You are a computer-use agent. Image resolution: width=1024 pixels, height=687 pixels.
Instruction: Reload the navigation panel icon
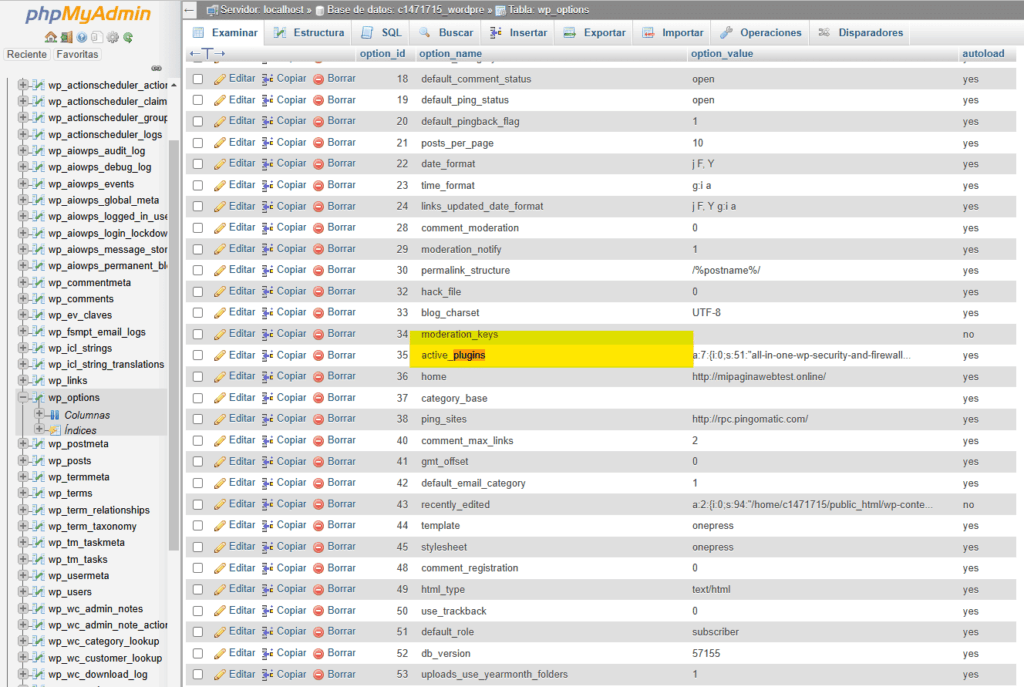click(128, 37)
